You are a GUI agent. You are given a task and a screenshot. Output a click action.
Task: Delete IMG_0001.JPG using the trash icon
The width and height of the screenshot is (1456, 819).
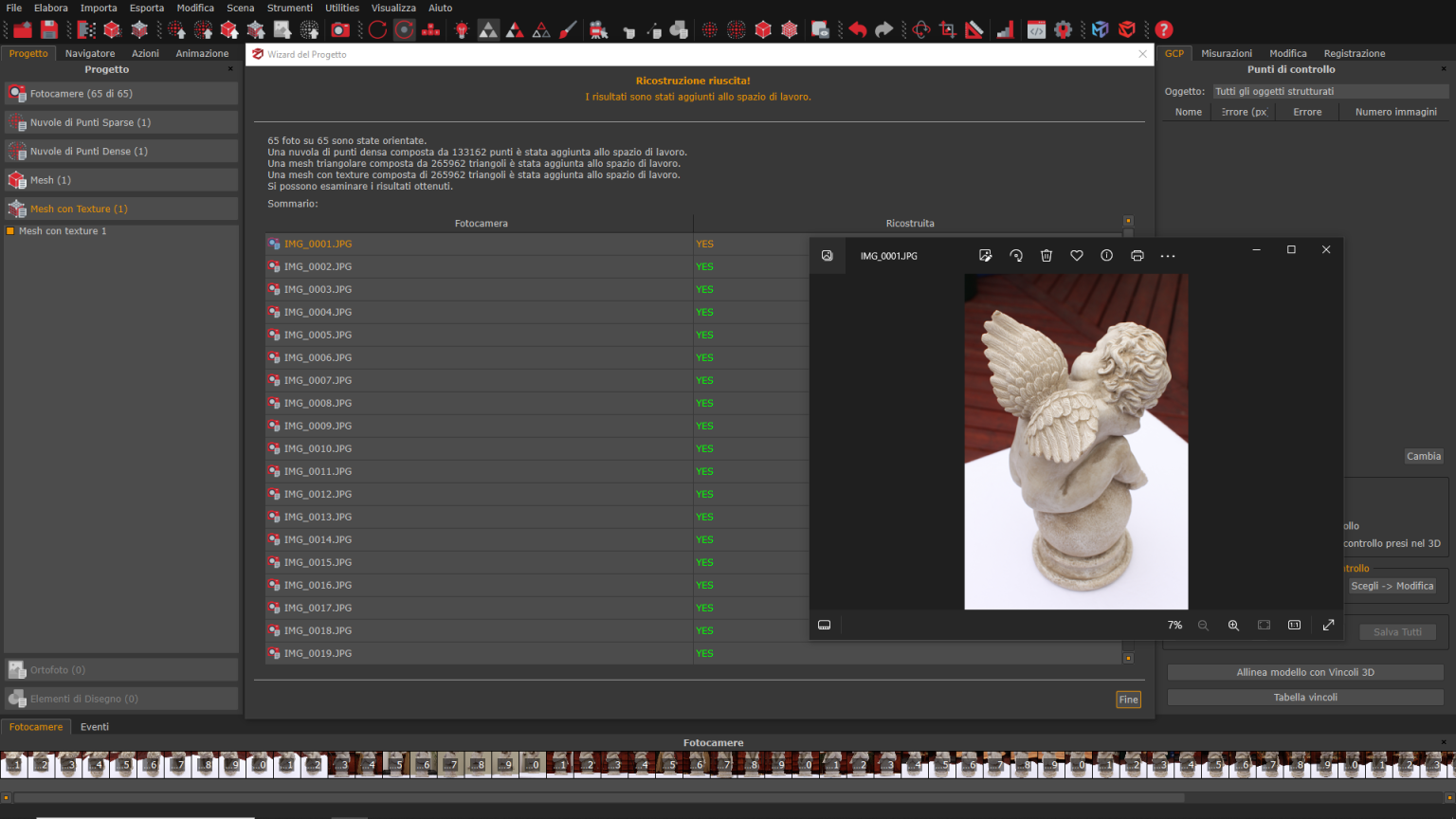(1046, 255)
